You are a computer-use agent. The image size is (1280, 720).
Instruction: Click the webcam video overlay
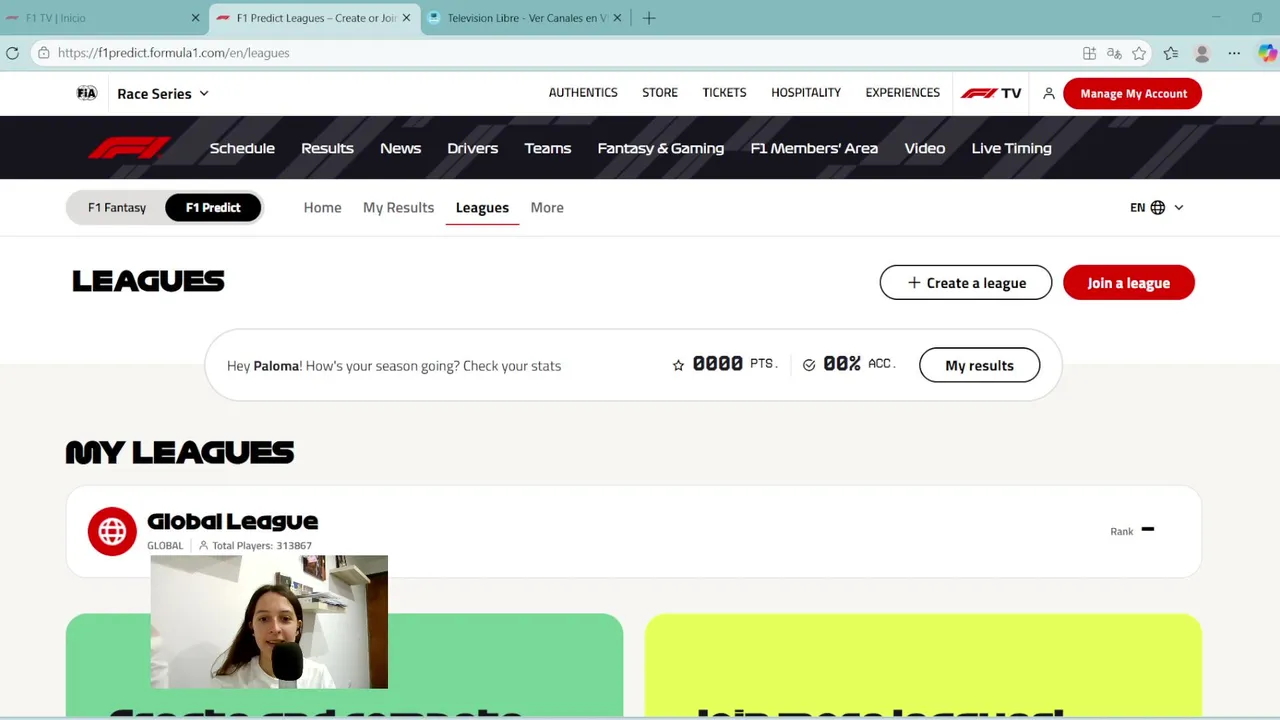click(x=269, y=622)
